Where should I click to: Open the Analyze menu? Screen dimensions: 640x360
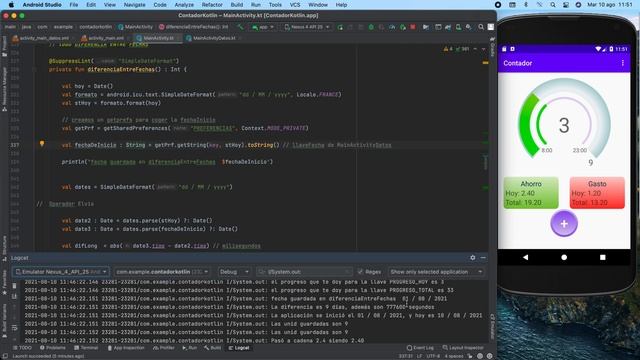[x=184, y=5]
